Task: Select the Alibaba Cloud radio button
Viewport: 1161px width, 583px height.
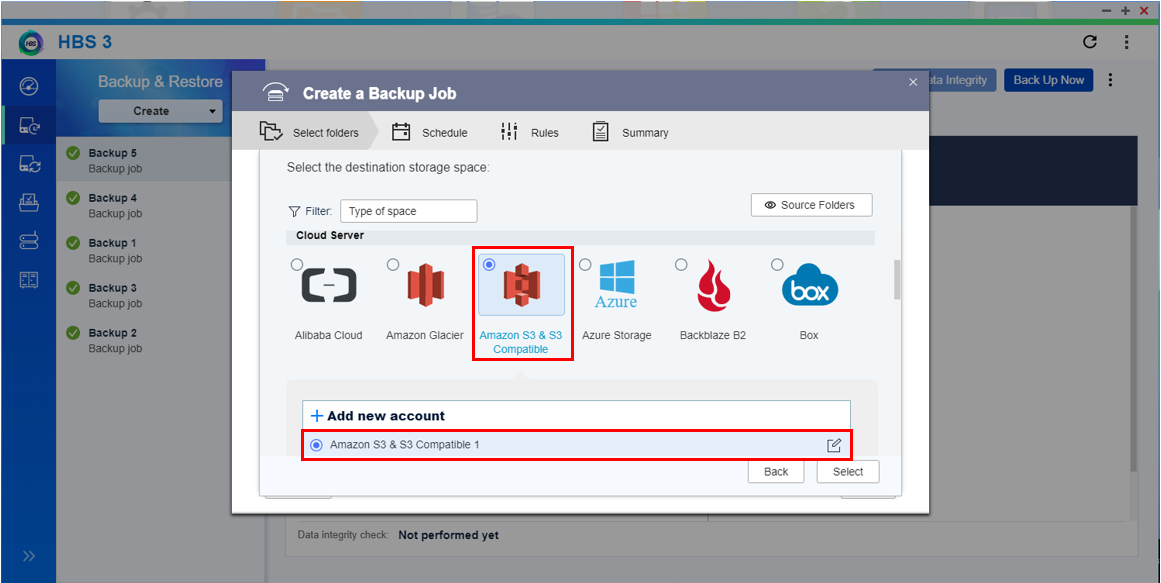Action: click(x=297, y=265)
